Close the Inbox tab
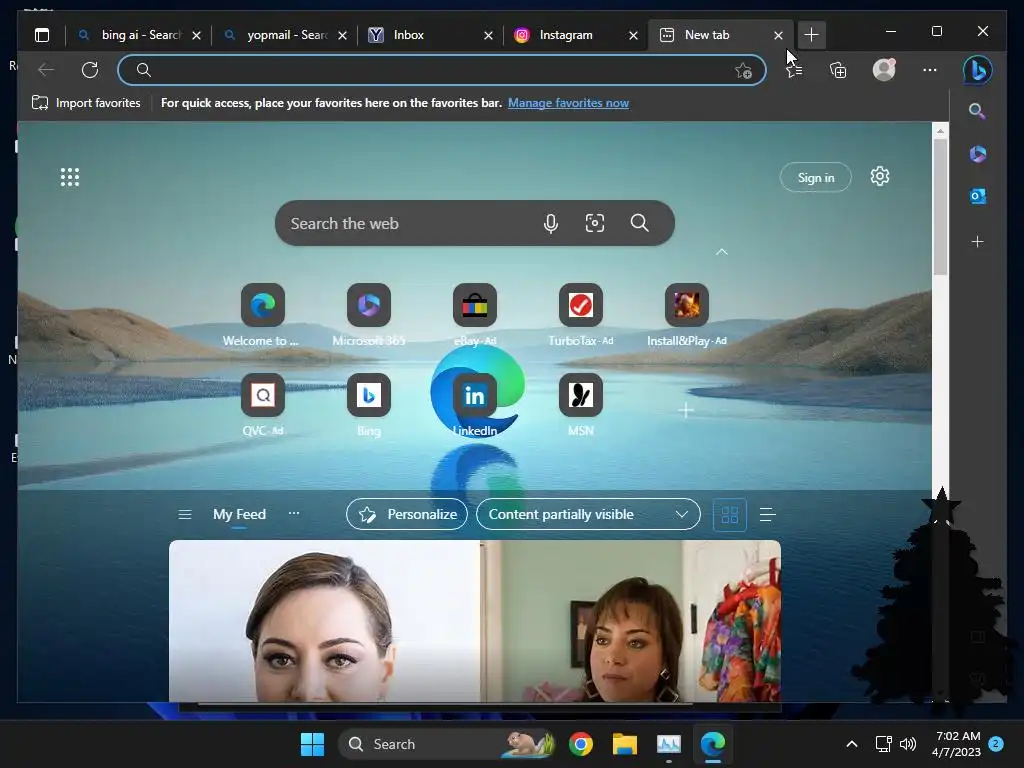The height and width of the screenshot is (768, 1024). (488, 35)
